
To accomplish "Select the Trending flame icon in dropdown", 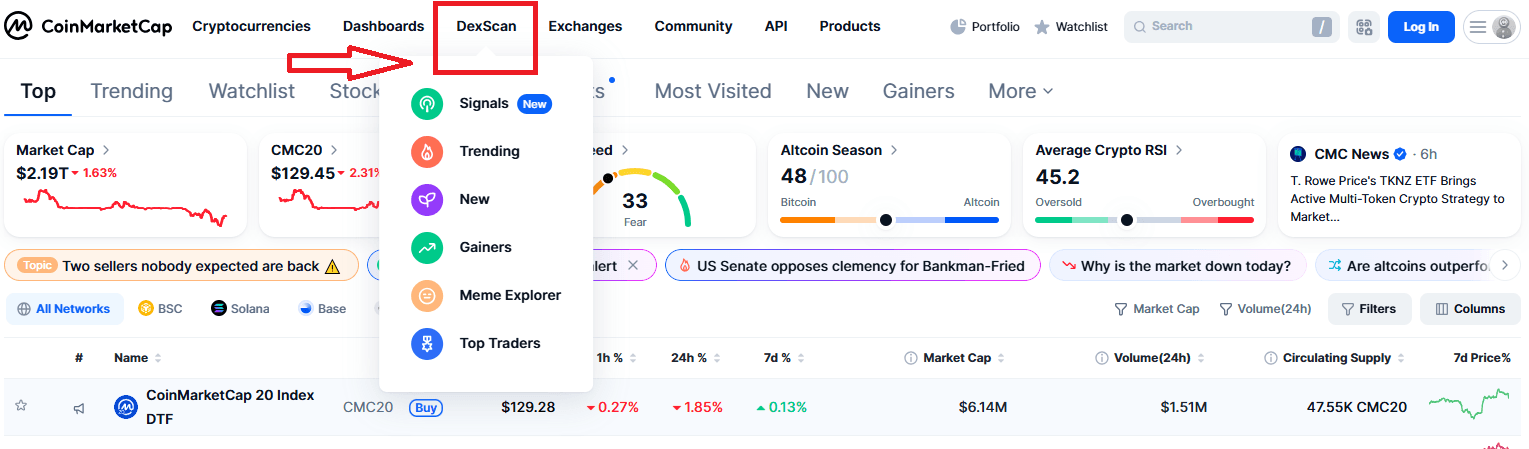I will 427,152.
